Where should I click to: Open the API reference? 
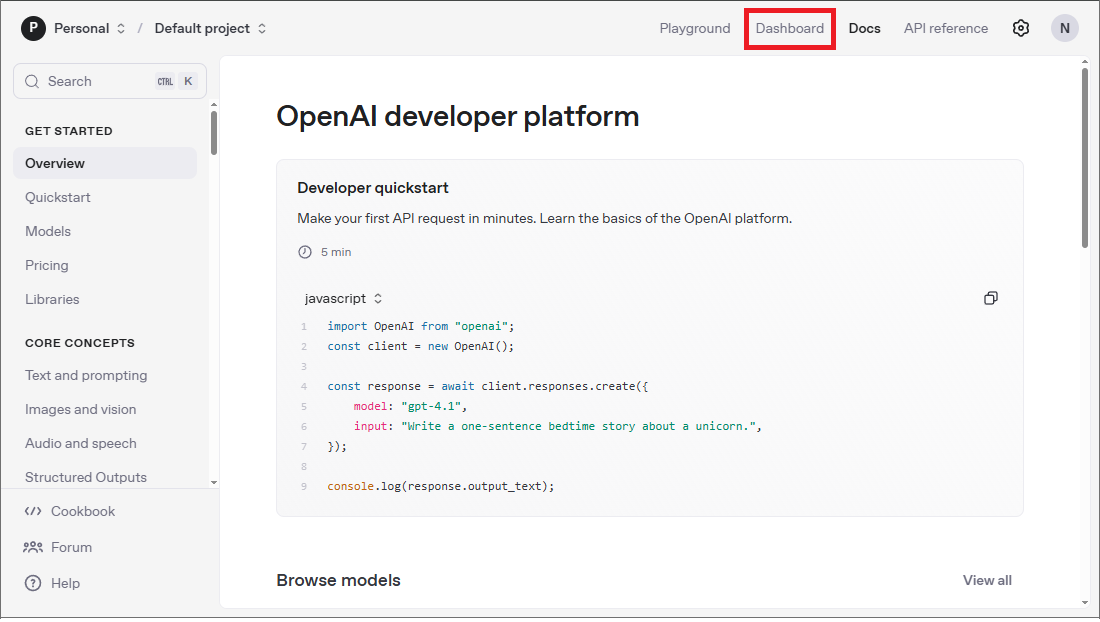pos(944,28)
